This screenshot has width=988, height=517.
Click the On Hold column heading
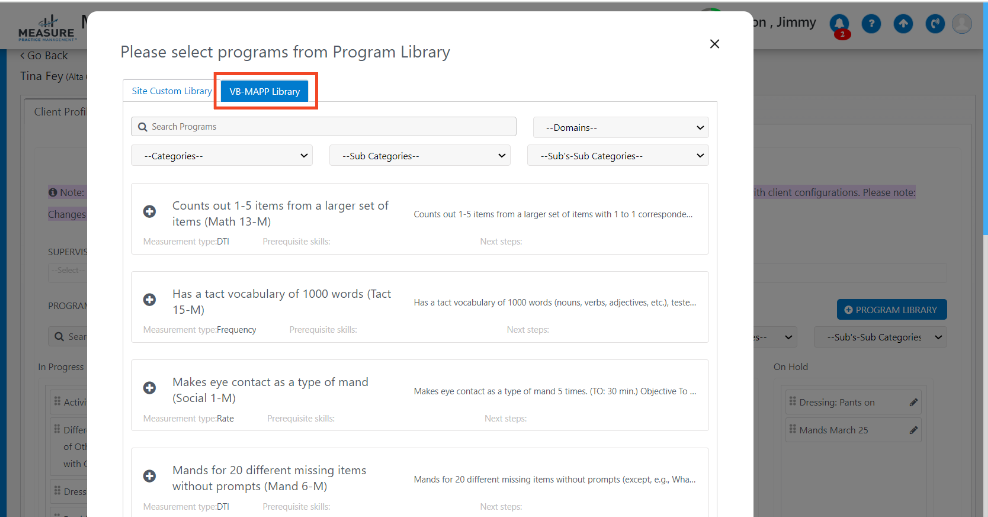pyautogui.click(x=790, y=366)
